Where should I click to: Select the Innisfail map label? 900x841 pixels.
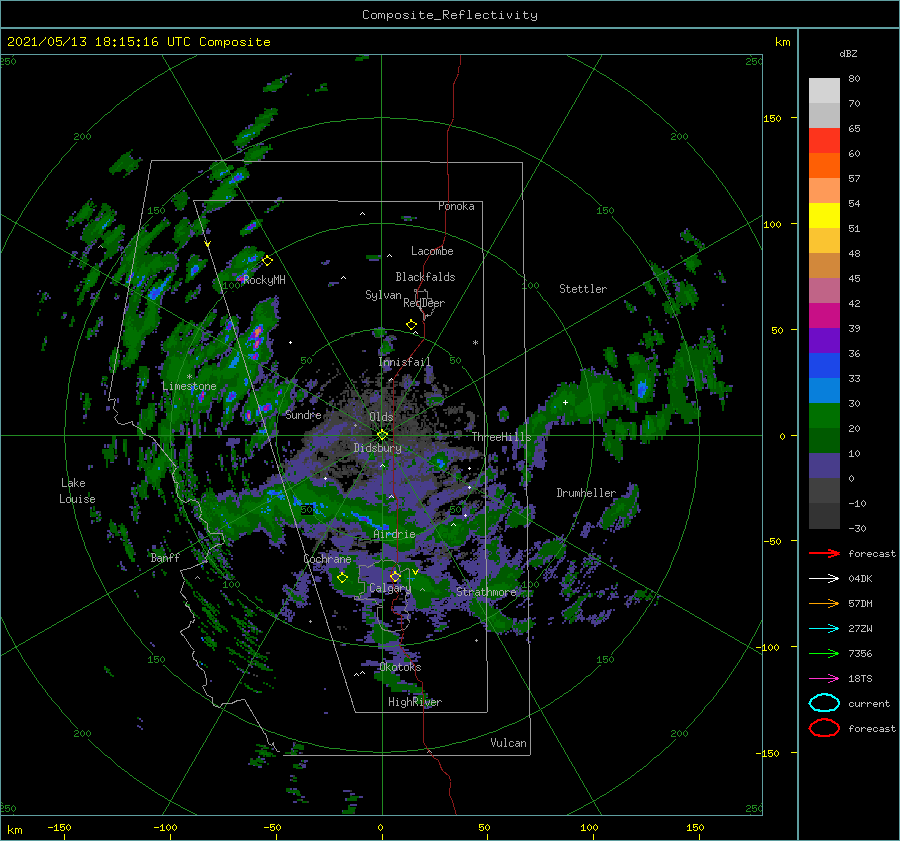pos(404,362)
